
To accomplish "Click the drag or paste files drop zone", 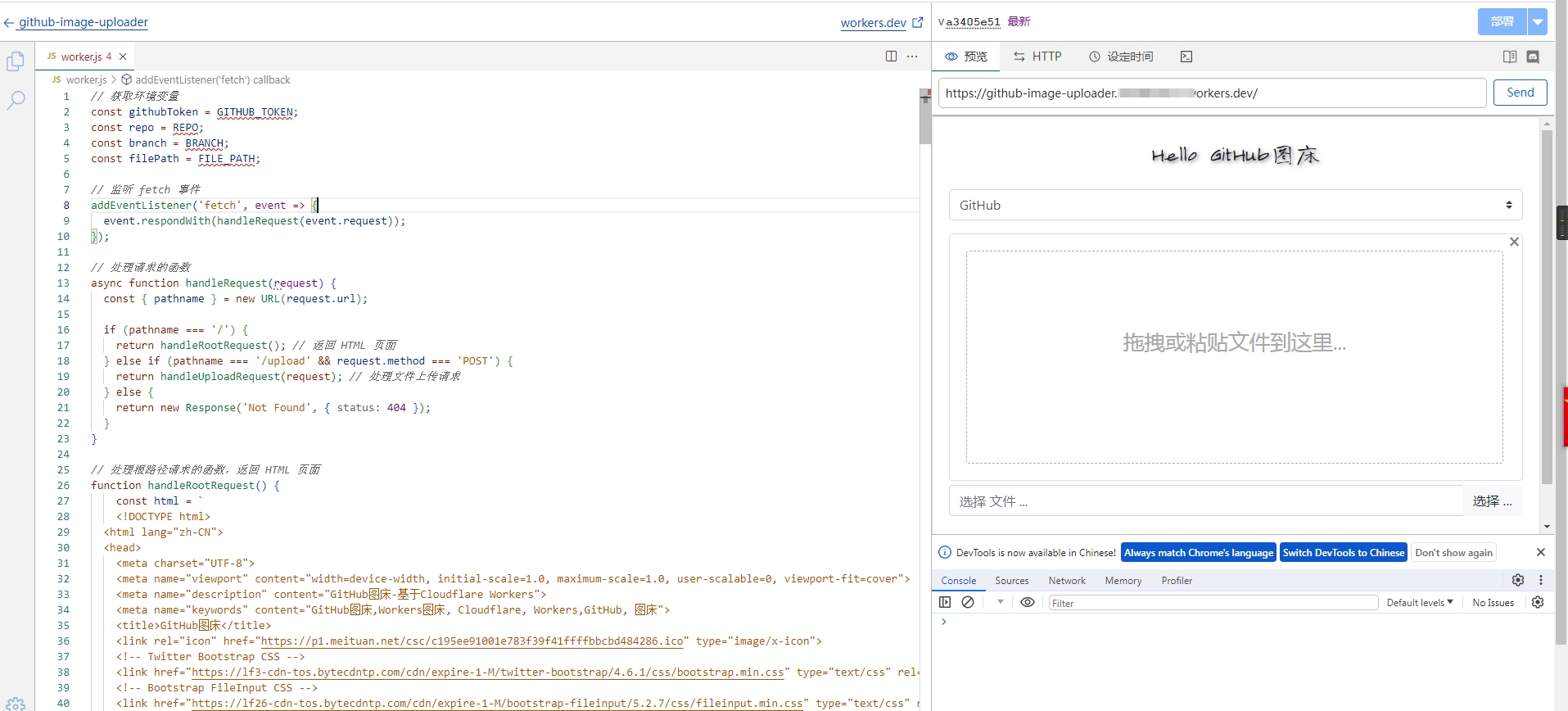I will point(1234,357).
